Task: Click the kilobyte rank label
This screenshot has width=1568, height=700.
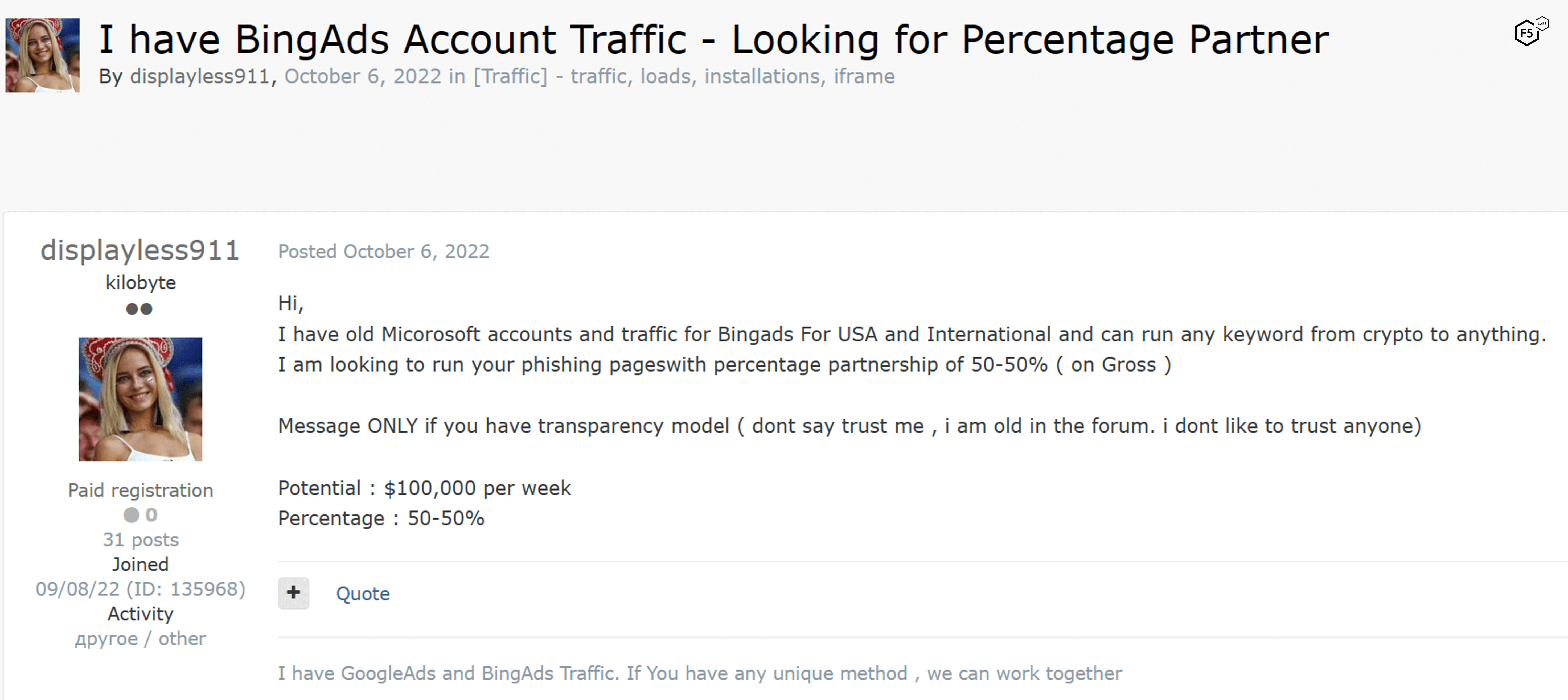Action: click(141, 282)
